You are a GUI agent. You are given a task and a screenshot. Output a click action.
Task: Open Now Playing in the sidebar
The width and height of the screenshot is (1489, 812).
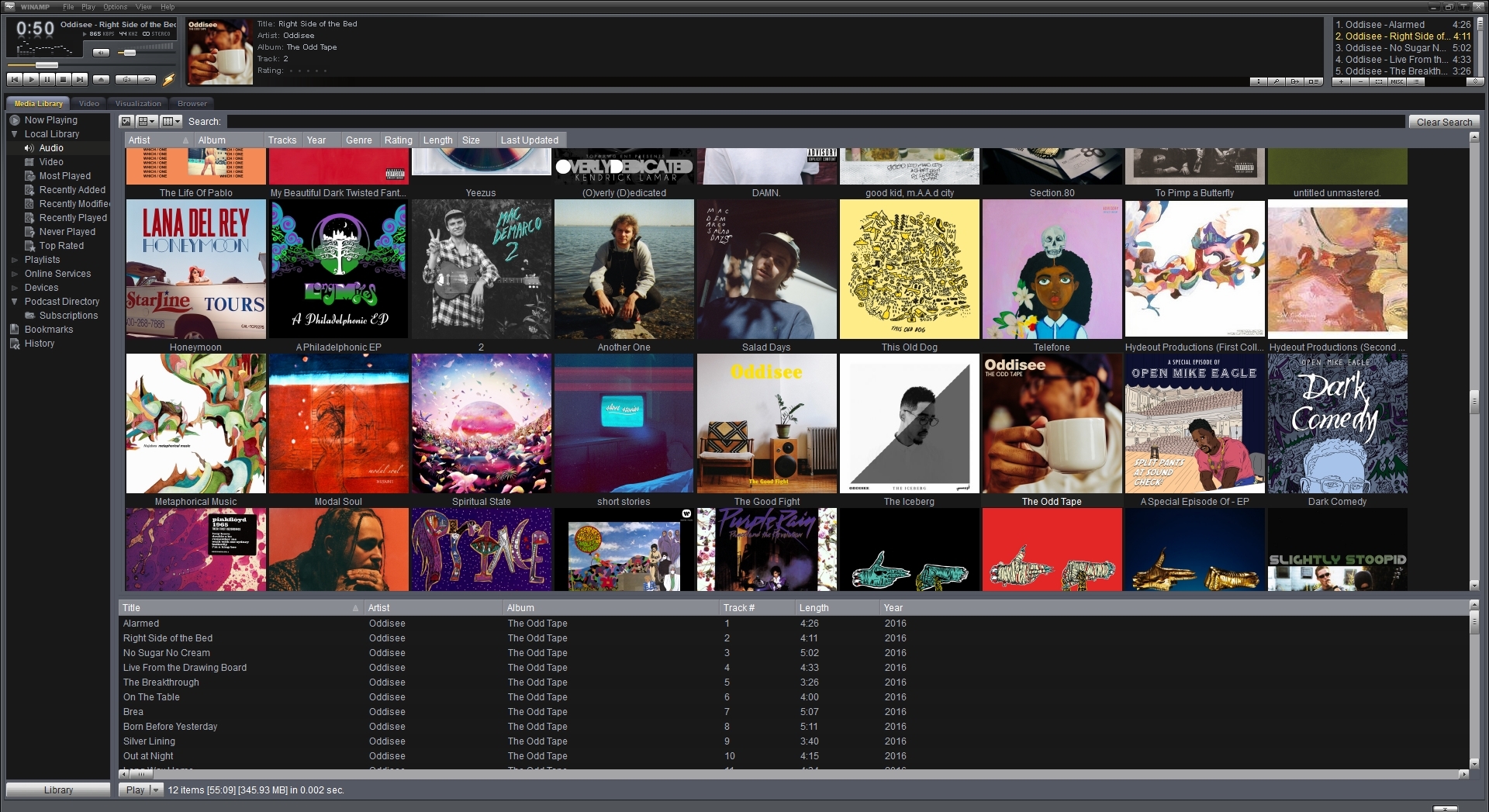click(x=50, y=120)
